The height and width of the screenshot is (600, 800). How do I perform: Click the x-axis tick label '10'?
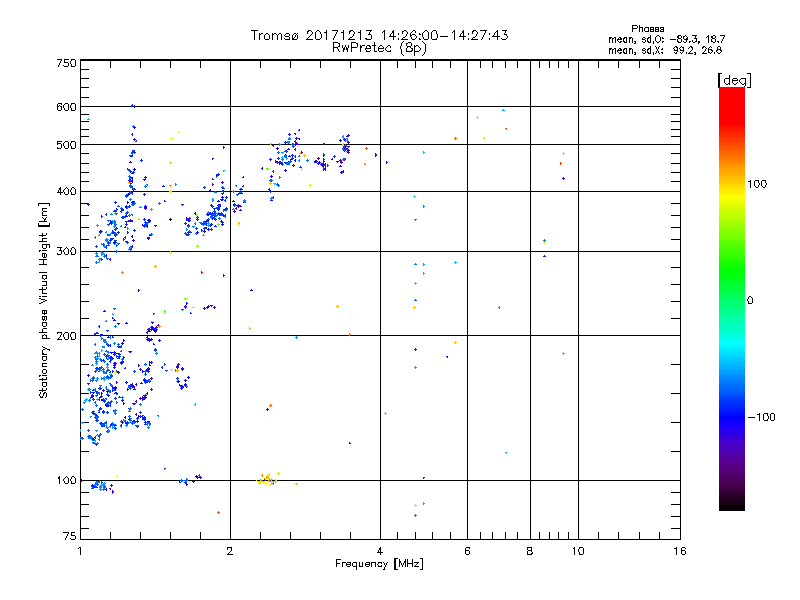578,551
